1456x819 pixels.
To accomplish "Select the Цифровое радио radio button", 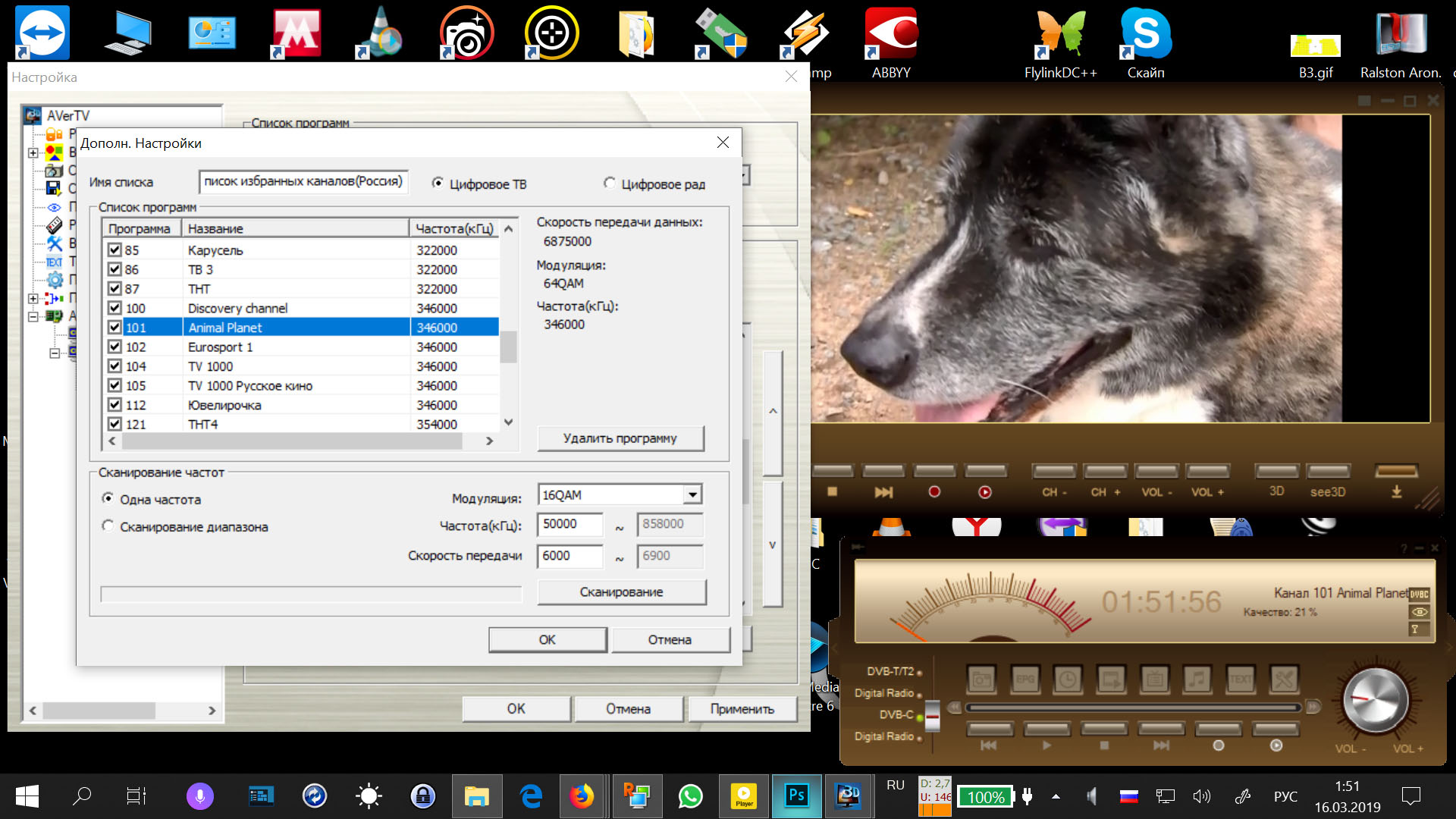I will 610,184.
